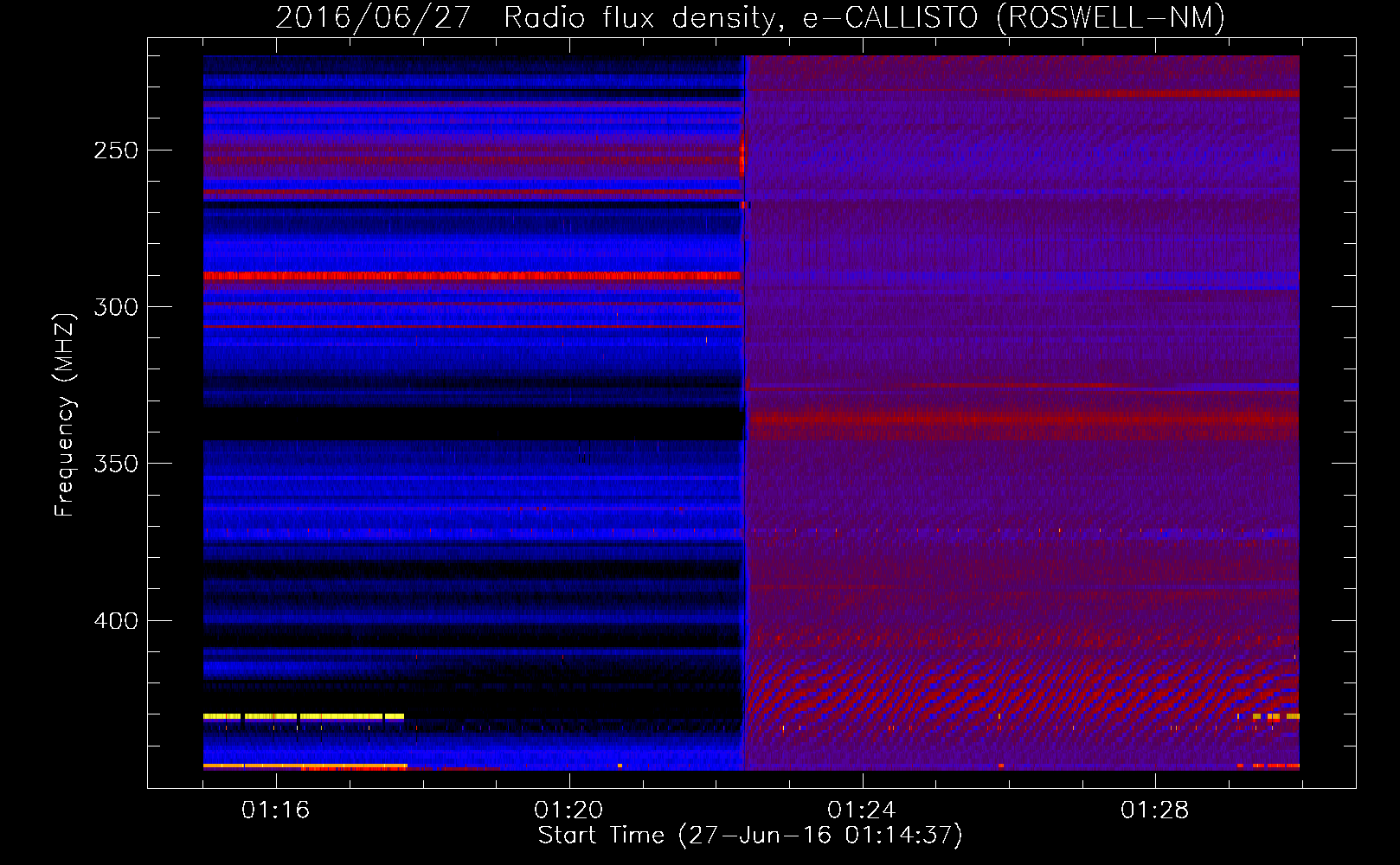
Task: Click the 400 frequency tick label
Action: click(x=116, y=621)
